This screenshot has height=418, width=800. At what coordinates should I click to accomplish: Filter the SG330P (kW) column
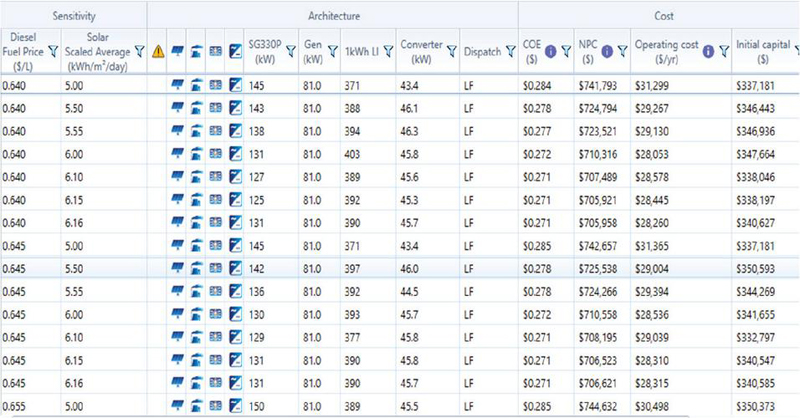tap(291, 51)
